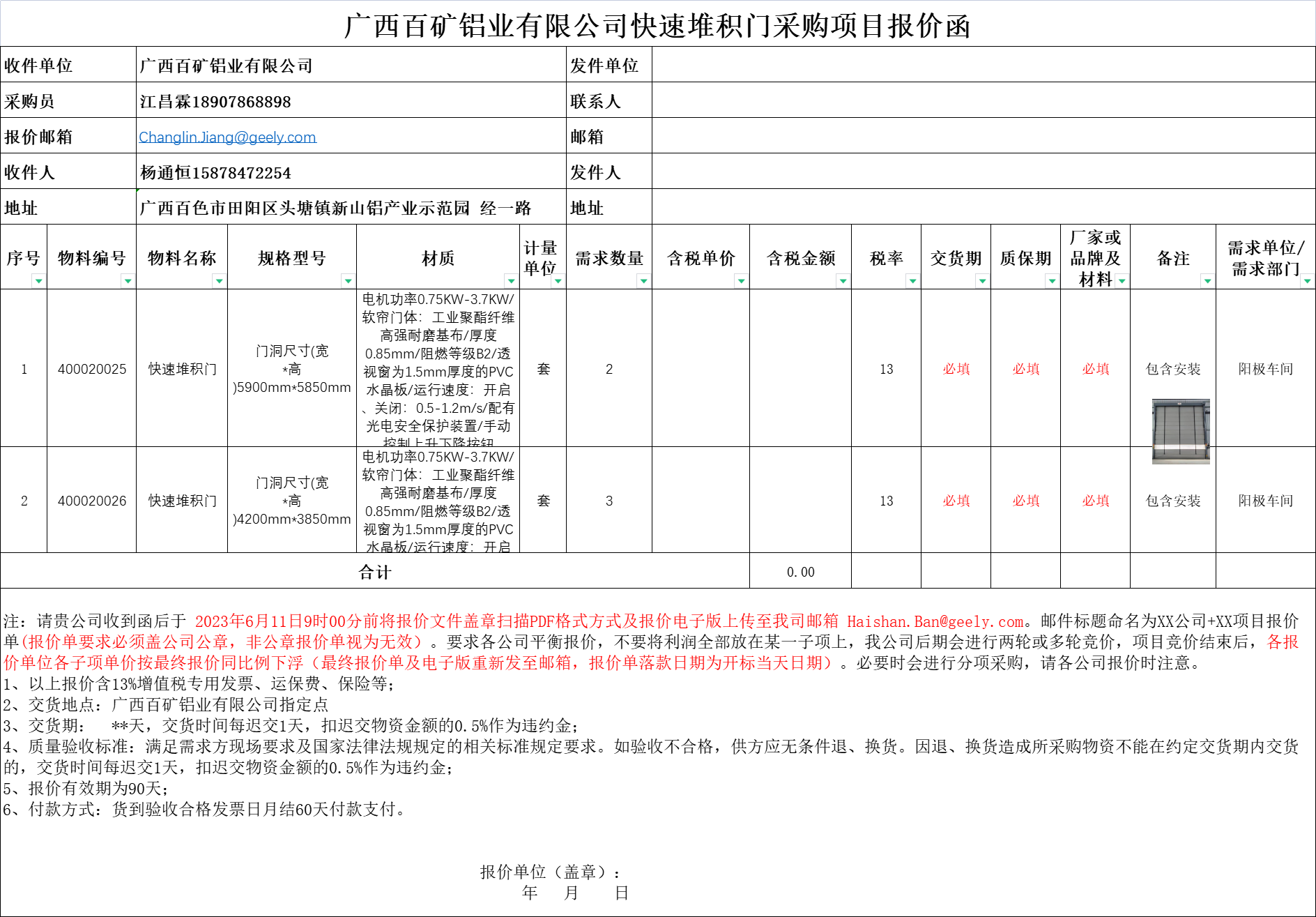Image resolution: width=1316 pixels, height=917 pixels.
Task: Open the 质保期 column filter dropdown
Action: 1052,281
